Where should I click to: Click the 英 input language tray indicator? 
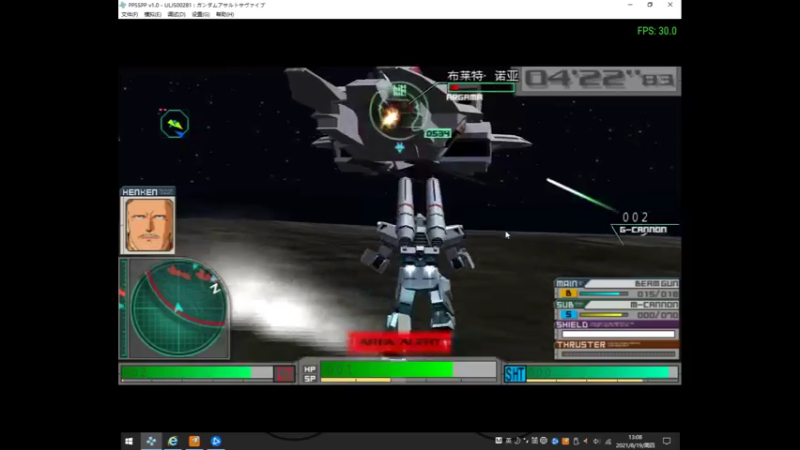coord(508,441)
